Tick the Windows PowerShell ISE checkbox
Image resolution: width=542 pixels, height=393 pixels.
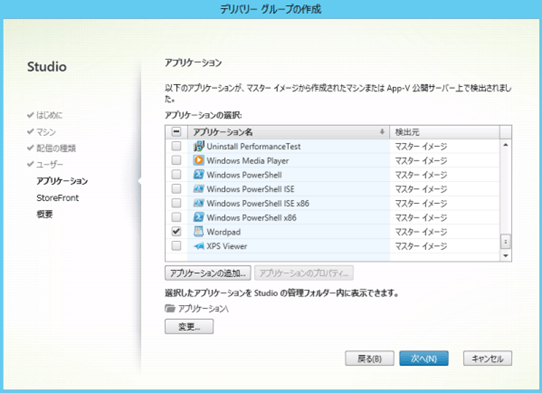(176, 189)
